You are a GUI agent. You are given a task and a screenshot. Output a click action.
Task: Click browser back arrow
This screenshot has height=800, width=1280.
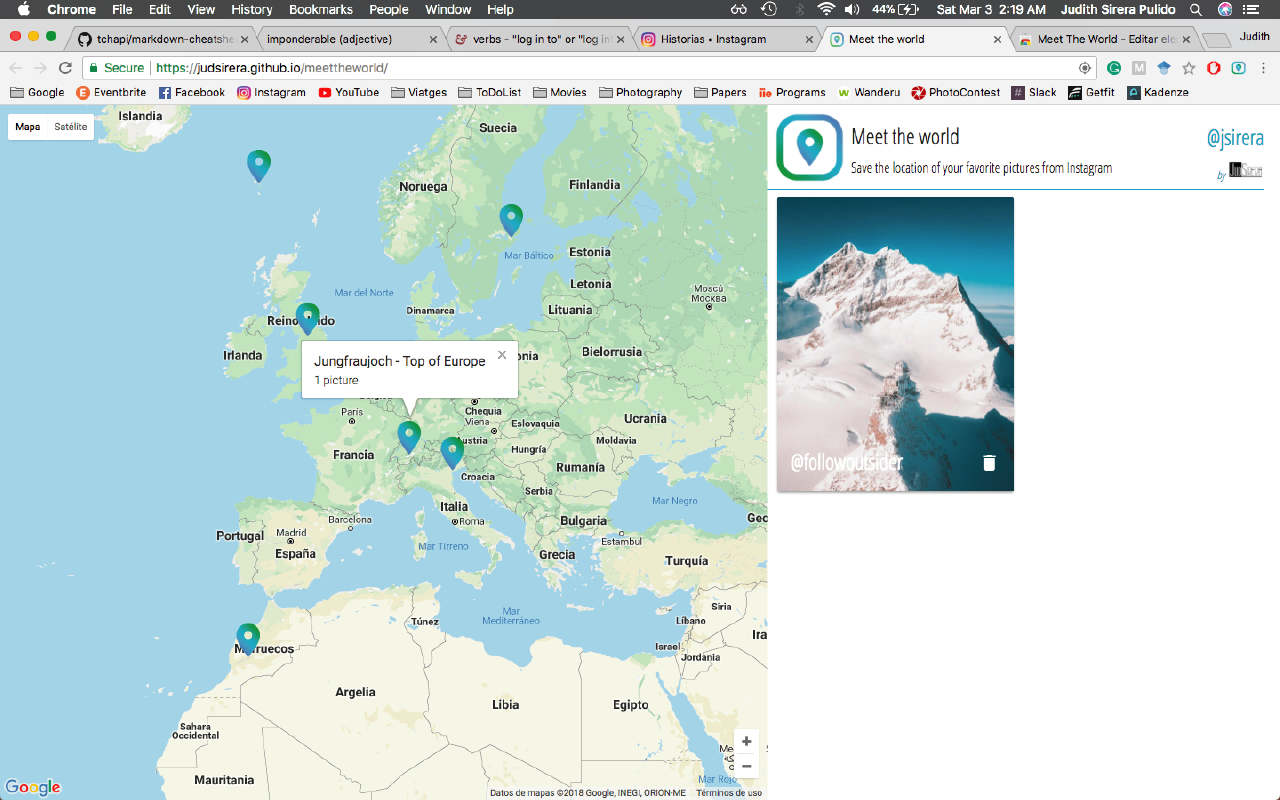click(x=15, y=68)
